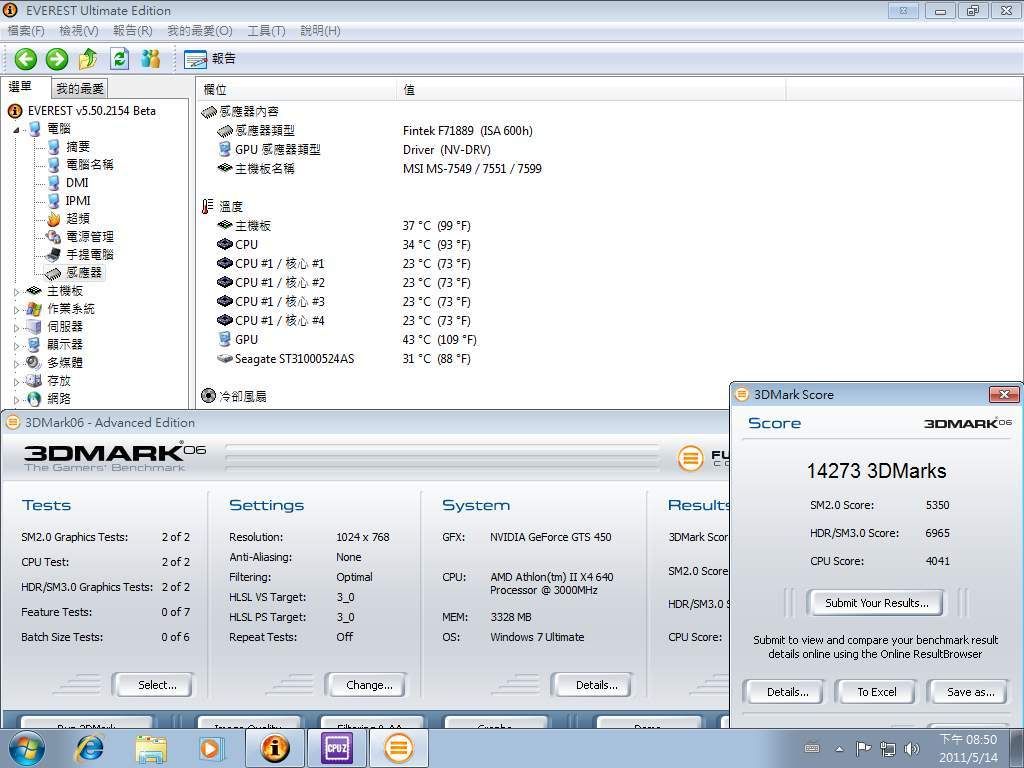Refresh the EVEREST view with the Refresh icon
This screenshot has height=768, width=1024.
pos(120,59)
